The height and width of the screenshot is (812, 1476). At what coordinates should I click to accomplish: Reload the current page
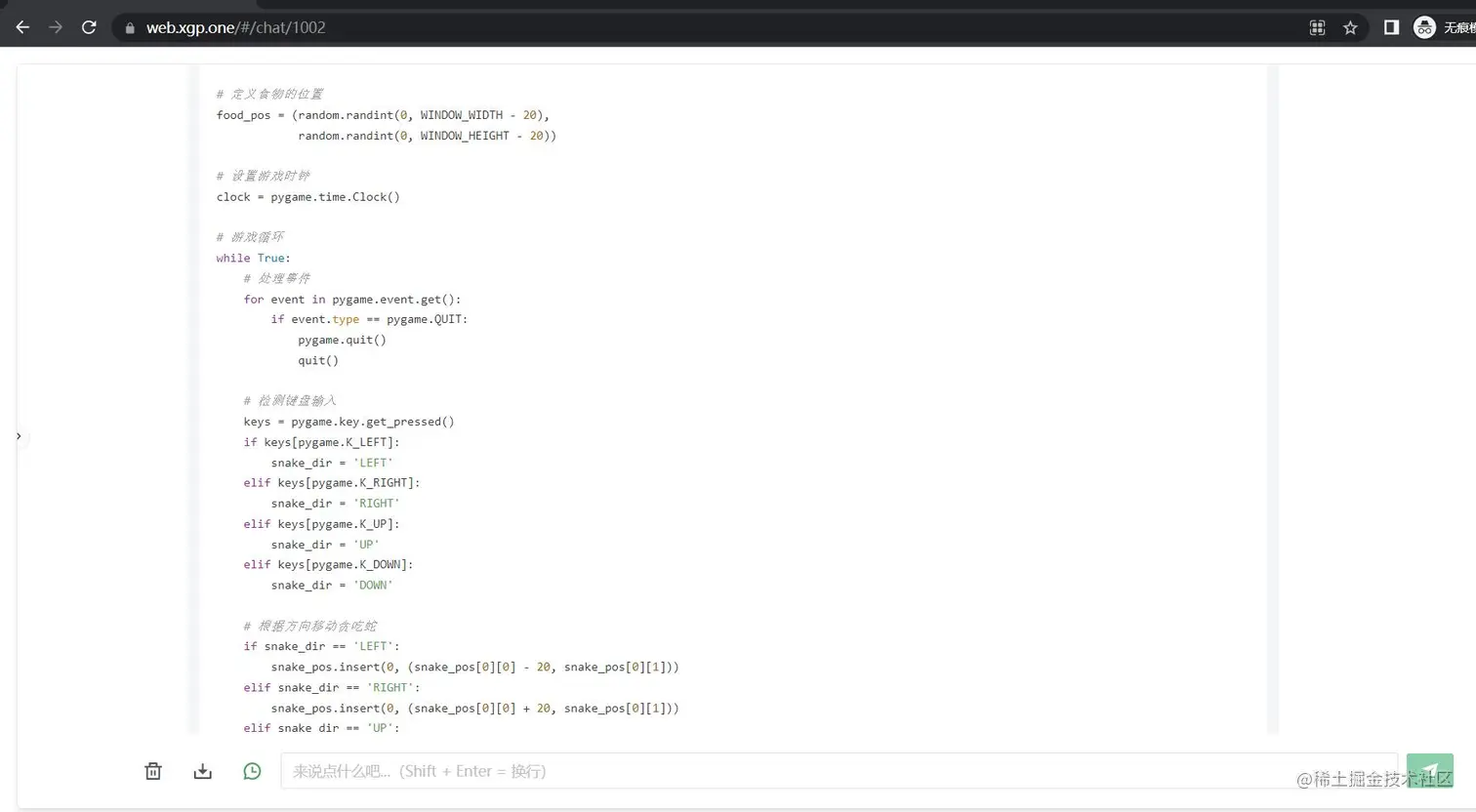tap(89, 27)
